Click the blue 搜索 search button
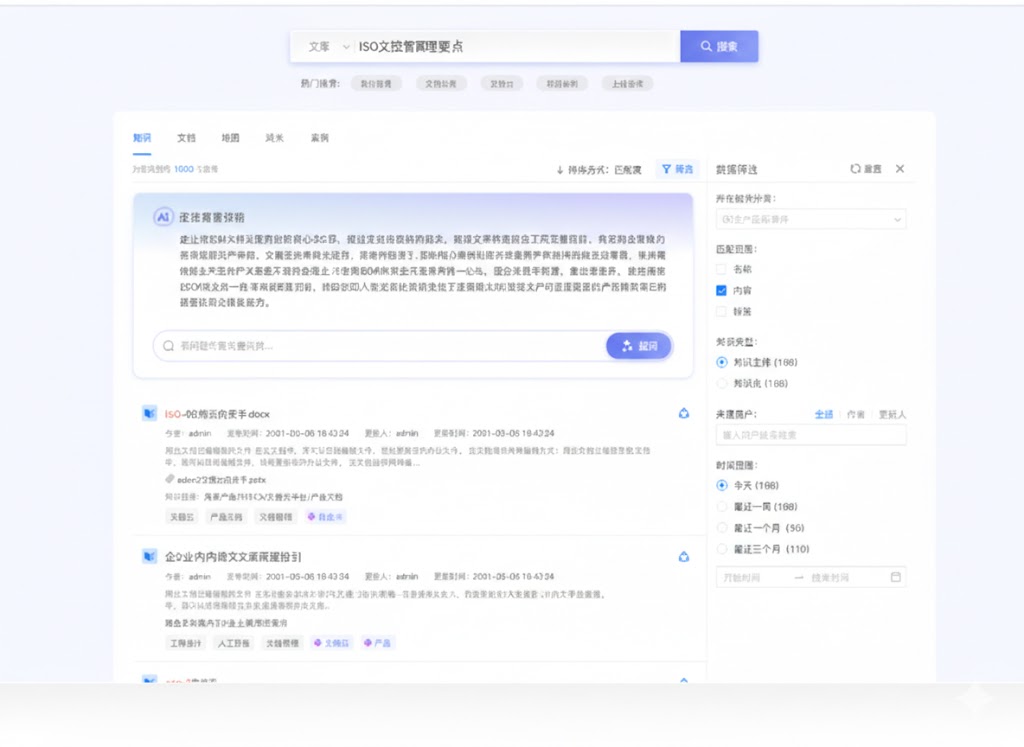Screen dimensions: 1024x747 [x=719, y=45]
